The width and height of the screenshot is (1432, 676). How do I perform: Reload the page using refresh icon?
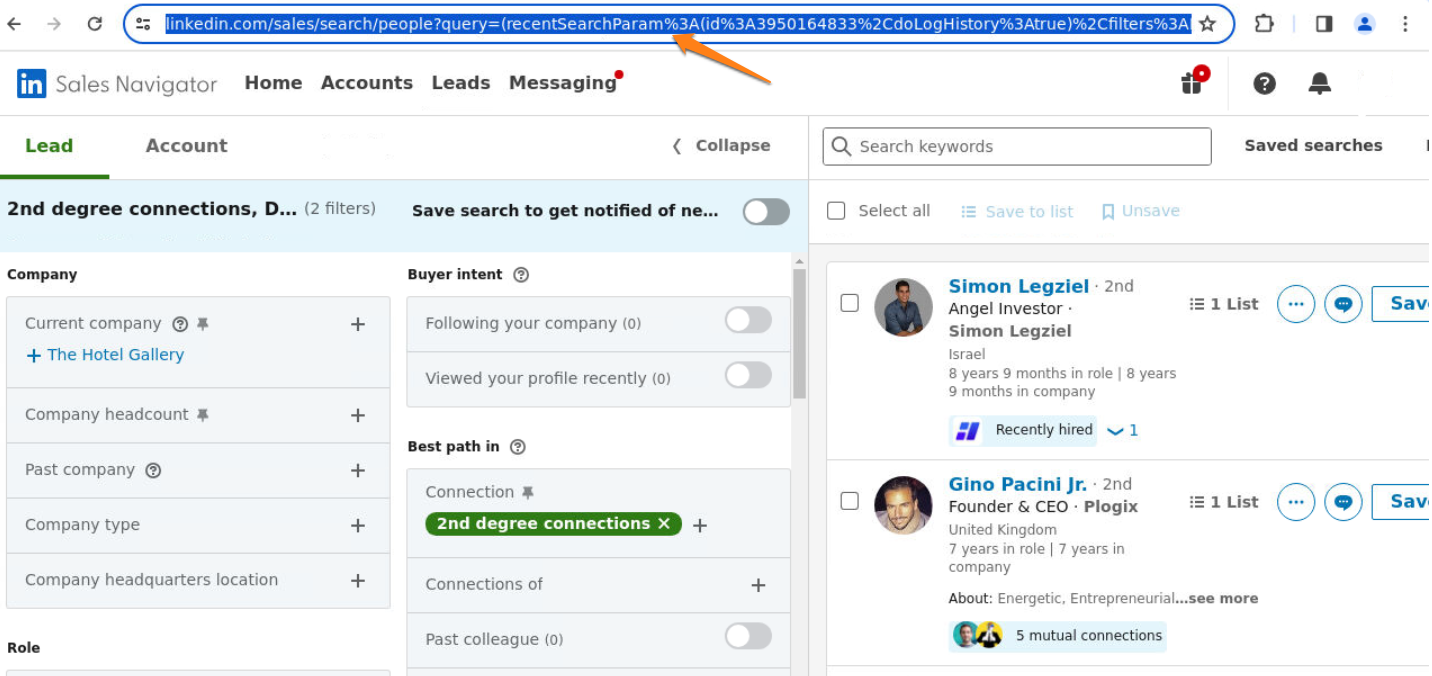(x=95, y=24)
